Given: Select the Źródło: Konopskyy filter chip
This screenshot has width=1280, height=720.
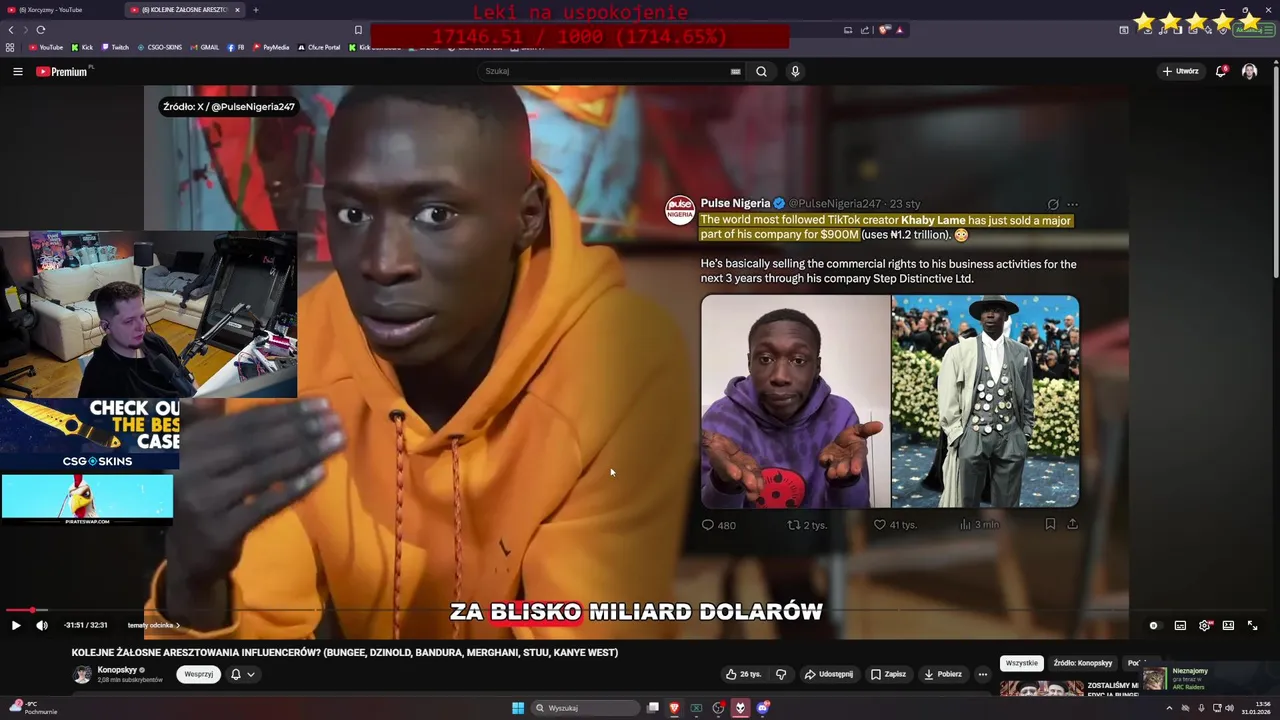Looking at the screenshot, I should pyautogui.click(x=1083, y=663).
